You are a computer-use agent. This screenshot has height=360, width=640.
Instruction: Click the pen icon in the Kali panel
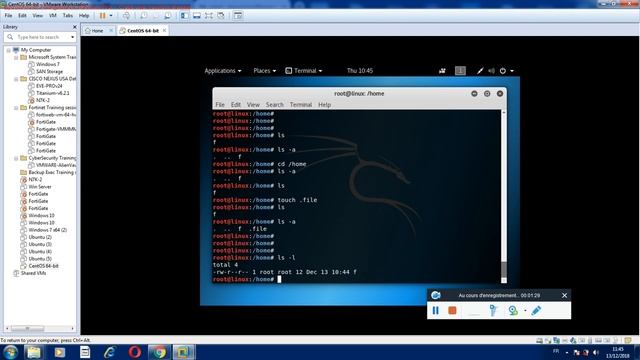480,71
